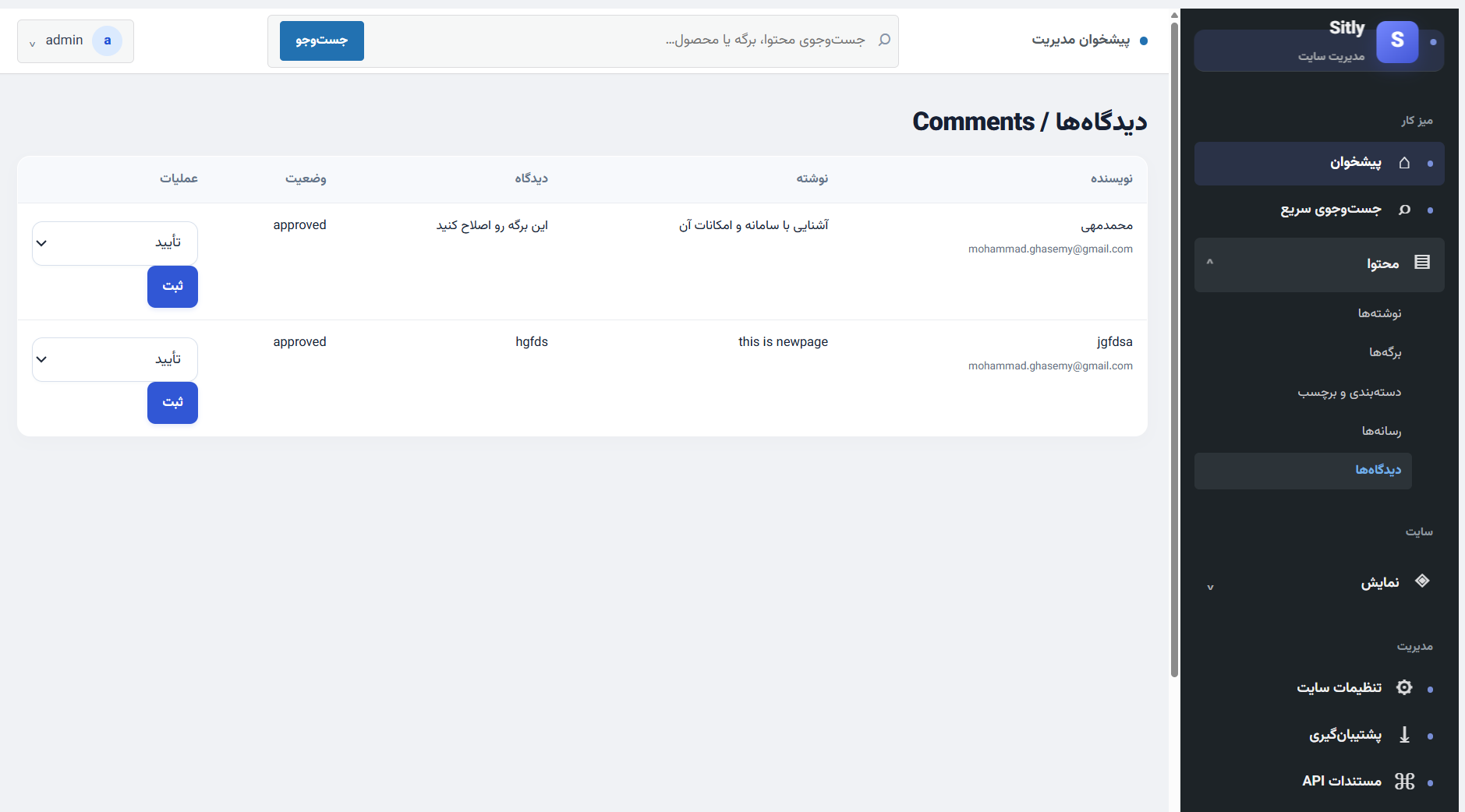Click وضعیت column header
Image resolution: width=1465 pixels, height=812 pixels.
[x=306, y=178]
